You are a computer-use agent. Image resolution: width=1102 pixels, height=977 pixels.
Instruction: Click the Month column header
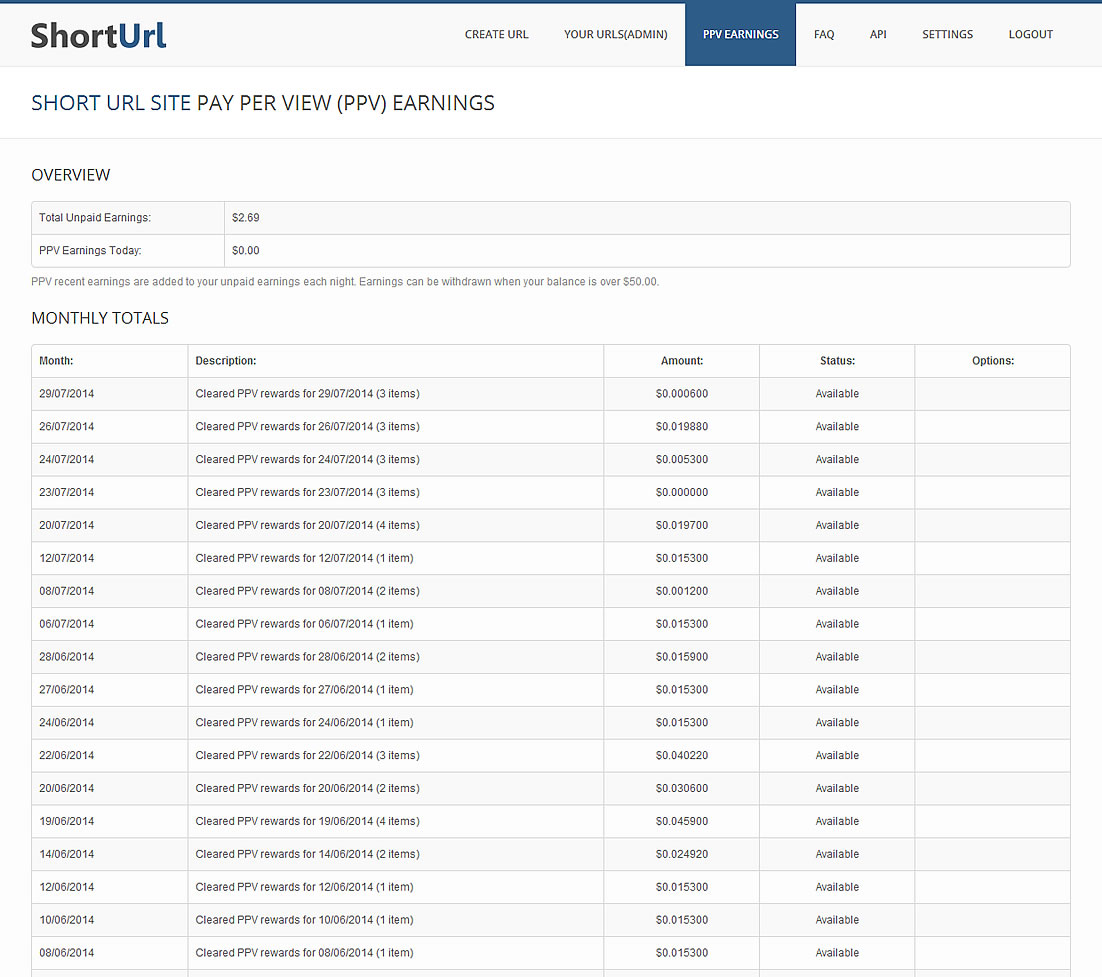pyautogui.click(x=56, y=361)
